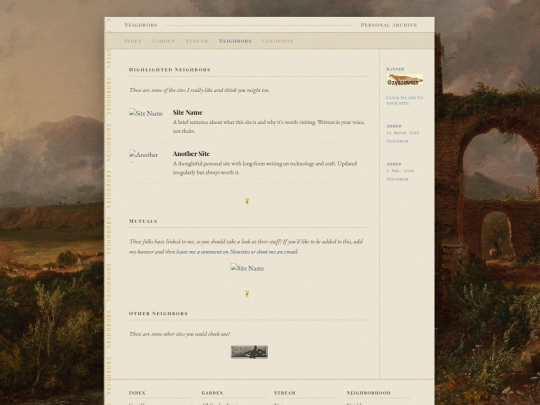The image size is (540, 405).
Task: Click the broken 'Another' image beside the second listing
Action: (143, 155)
